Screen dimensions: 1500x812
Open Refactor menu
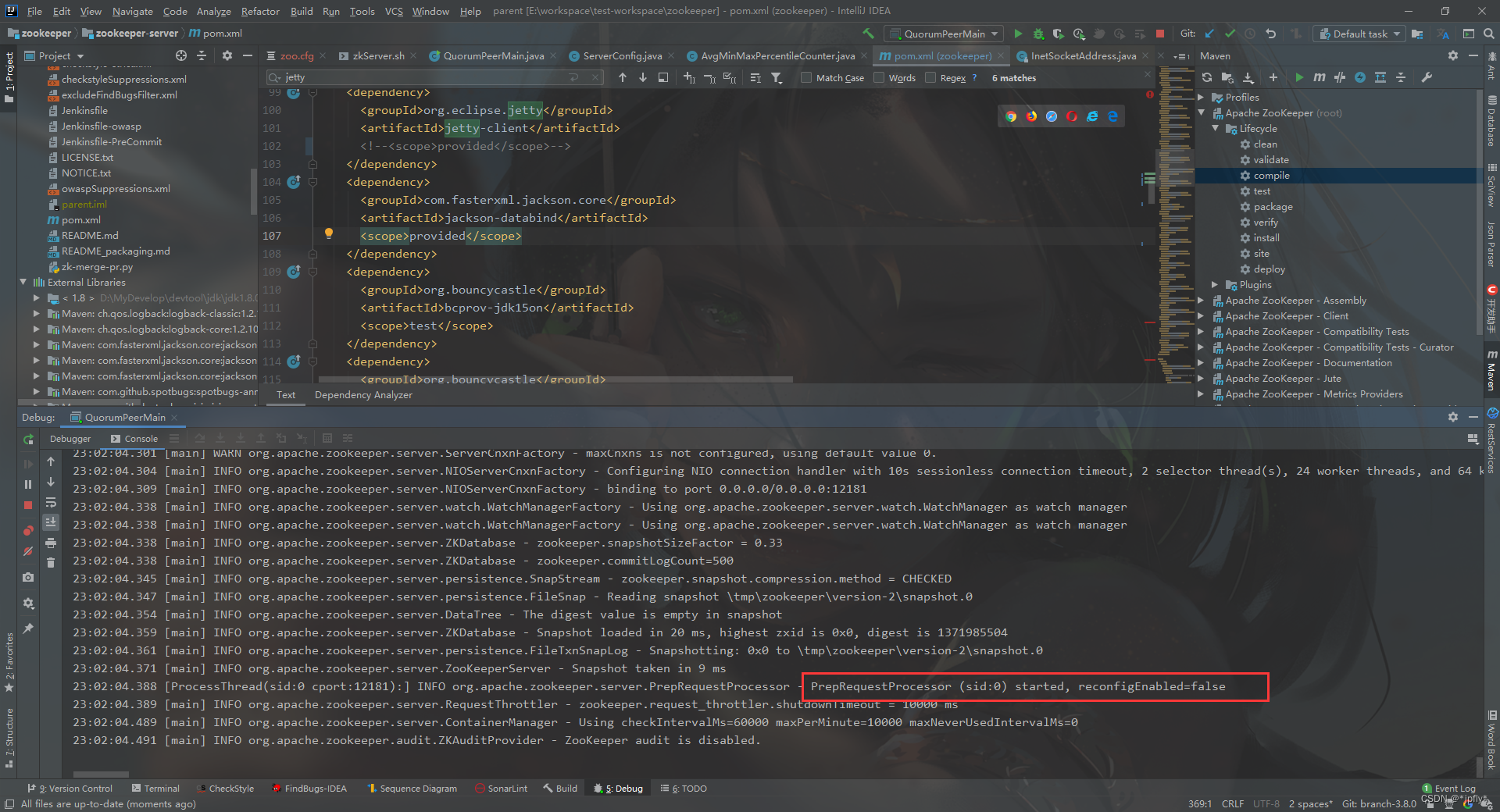tap(260, 11)
